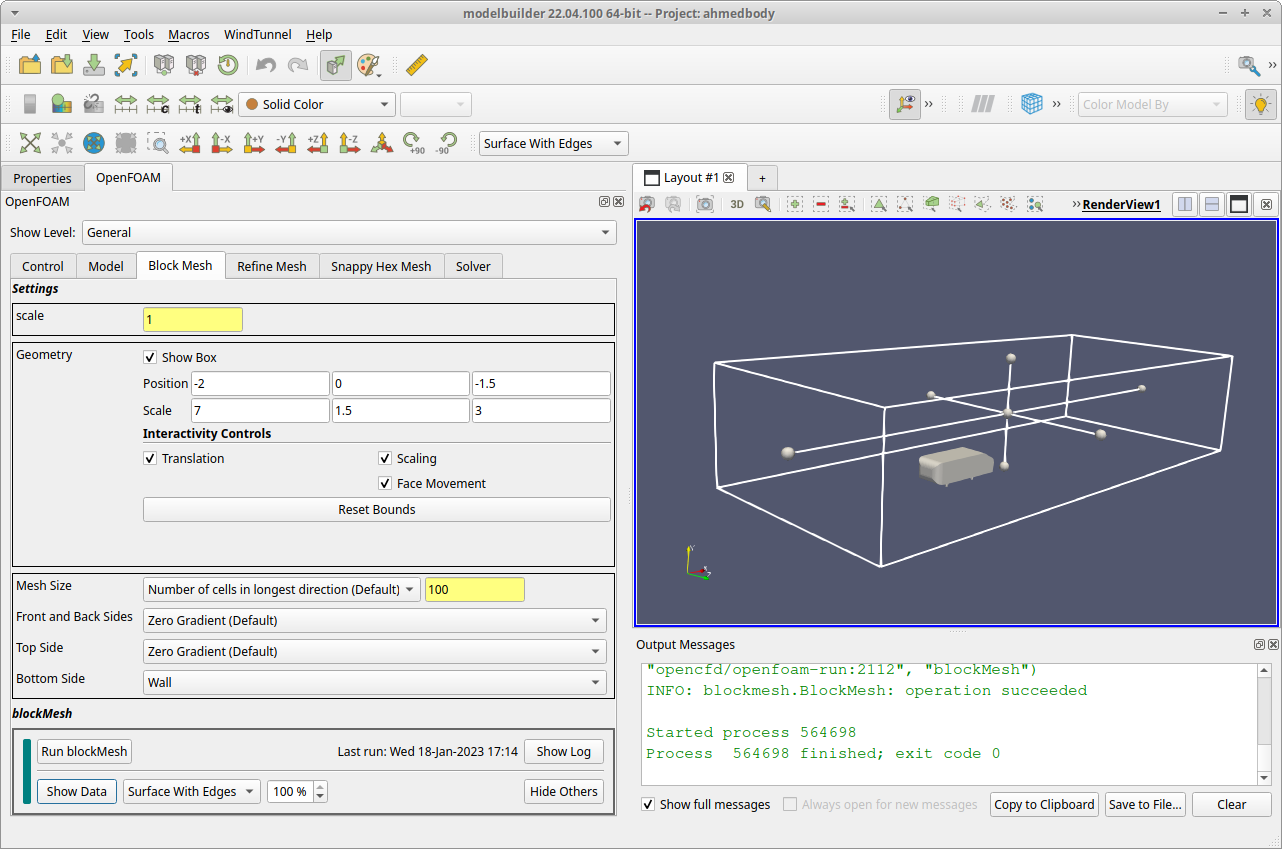Open the WindTunnel menu
Image resolution: width=1282 pixels, height=849 pixels.
[258, 34]
